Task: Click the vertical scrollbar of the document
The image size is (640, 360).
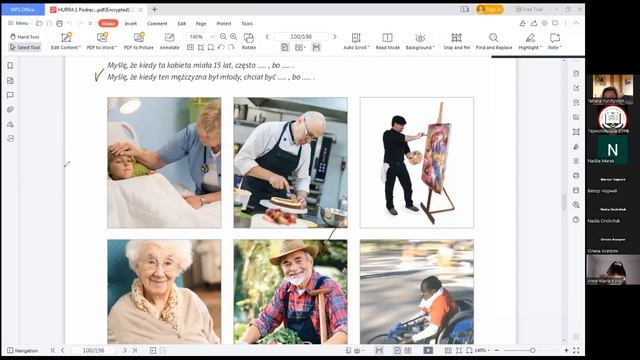Action: (x=564, y=202)
